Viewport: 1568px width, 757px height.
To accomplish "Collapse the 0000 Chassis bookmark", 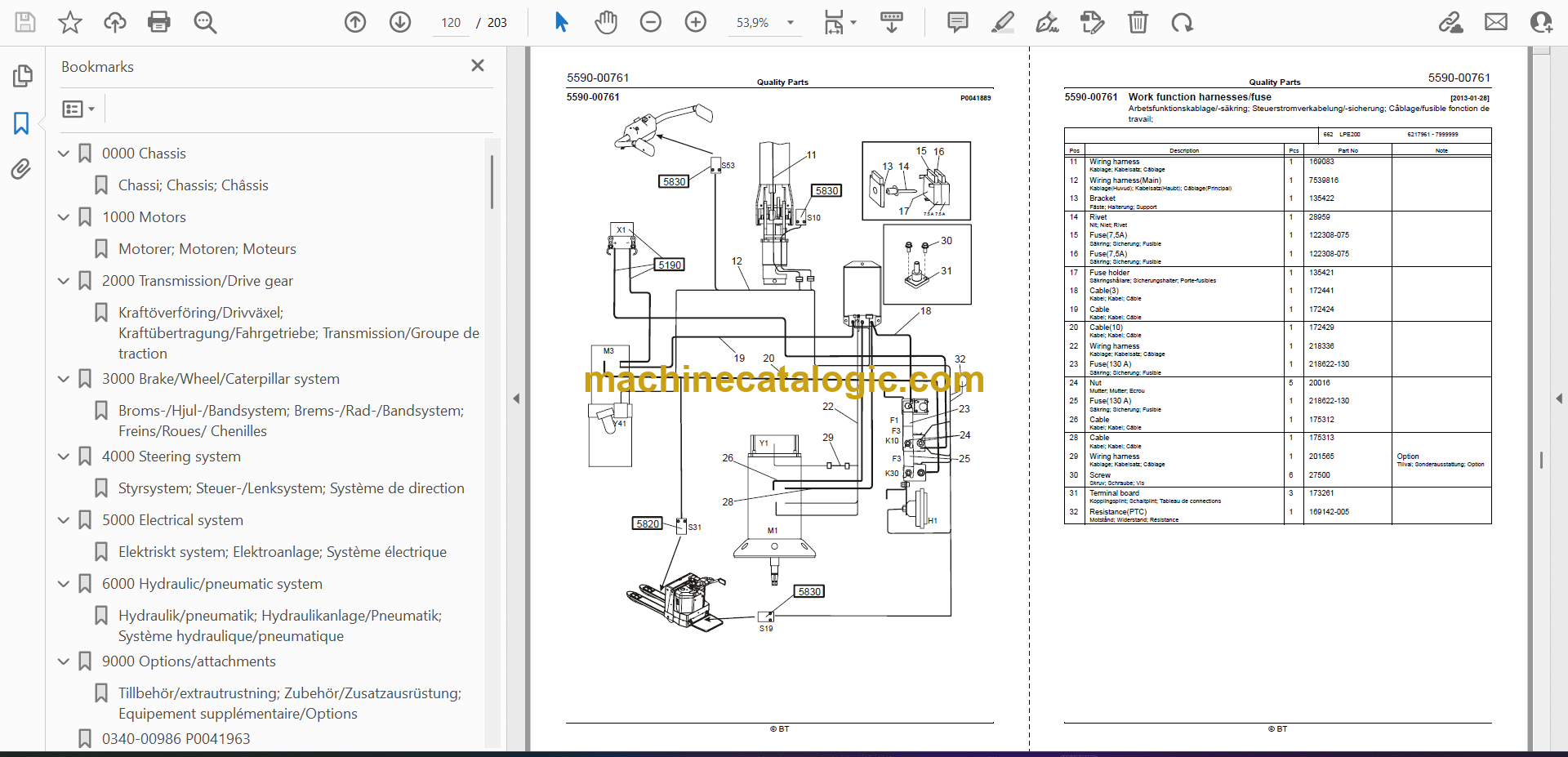I will pyautogui.click(x=64, y=154).
